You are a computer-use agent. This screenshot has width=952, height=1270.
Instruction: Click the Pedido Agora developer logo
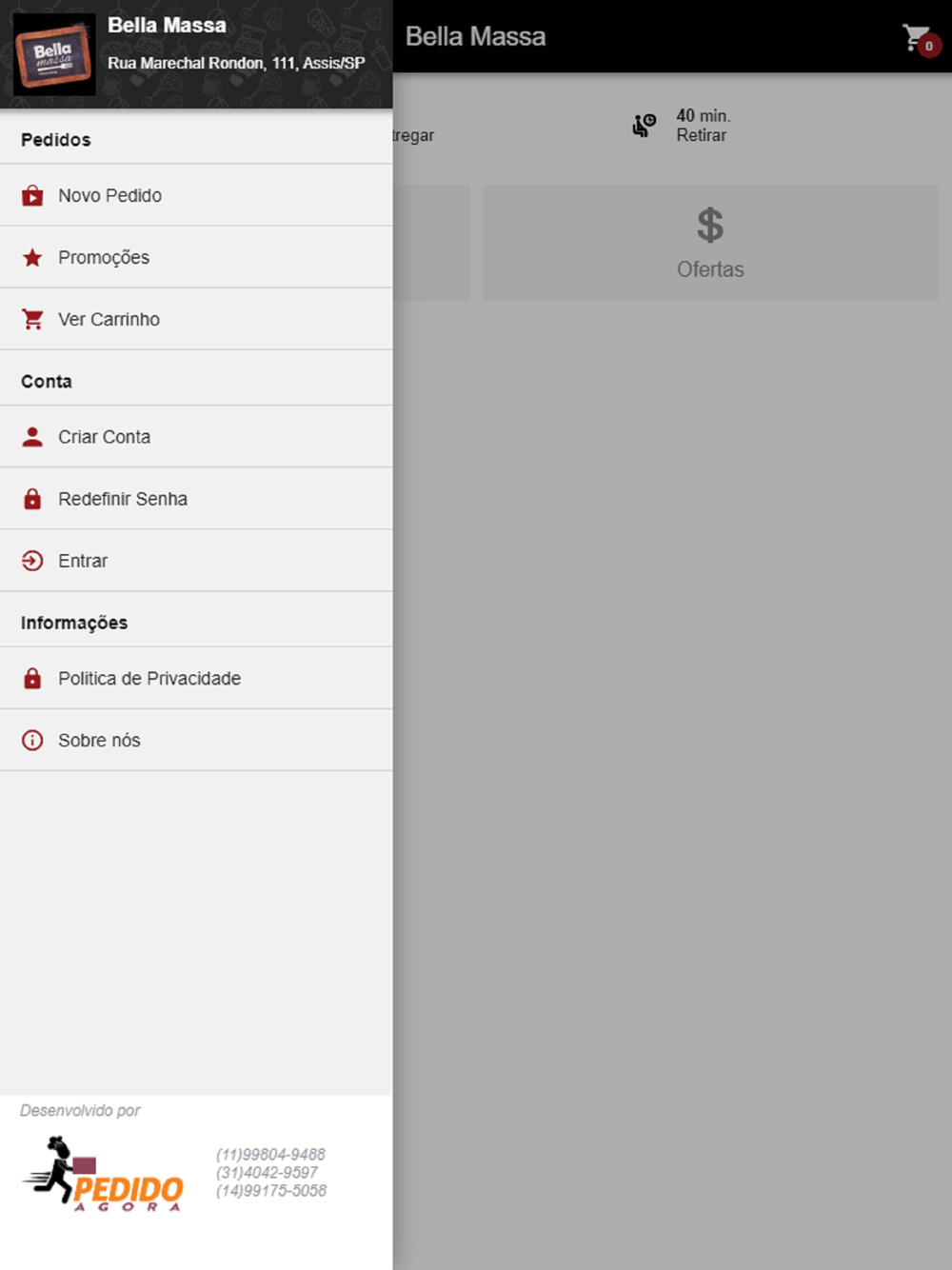click(x=103, y=1173)
